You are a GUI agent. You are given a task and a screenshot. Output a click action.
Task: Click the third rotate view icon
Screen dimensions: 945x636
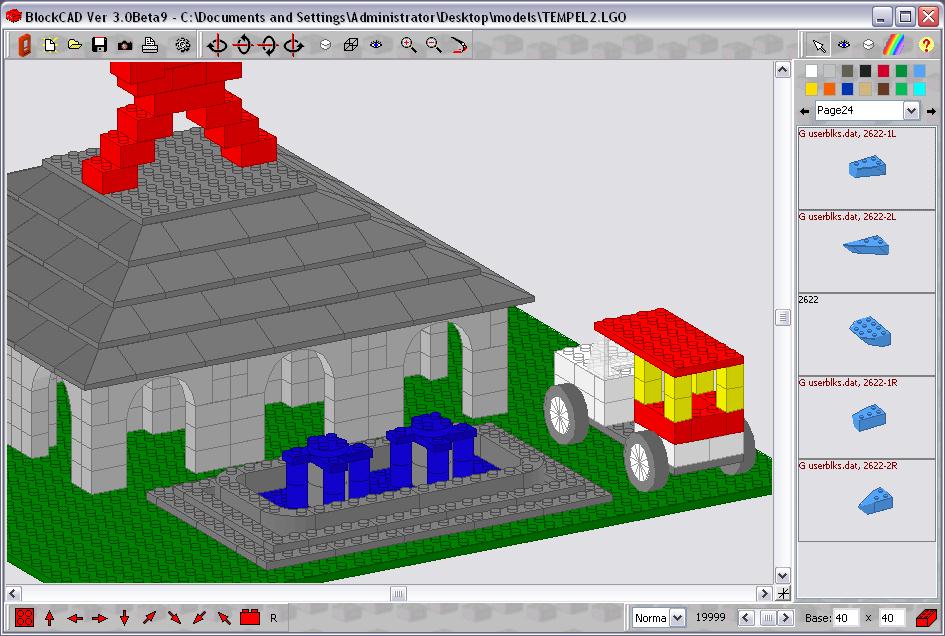point(268,45)
